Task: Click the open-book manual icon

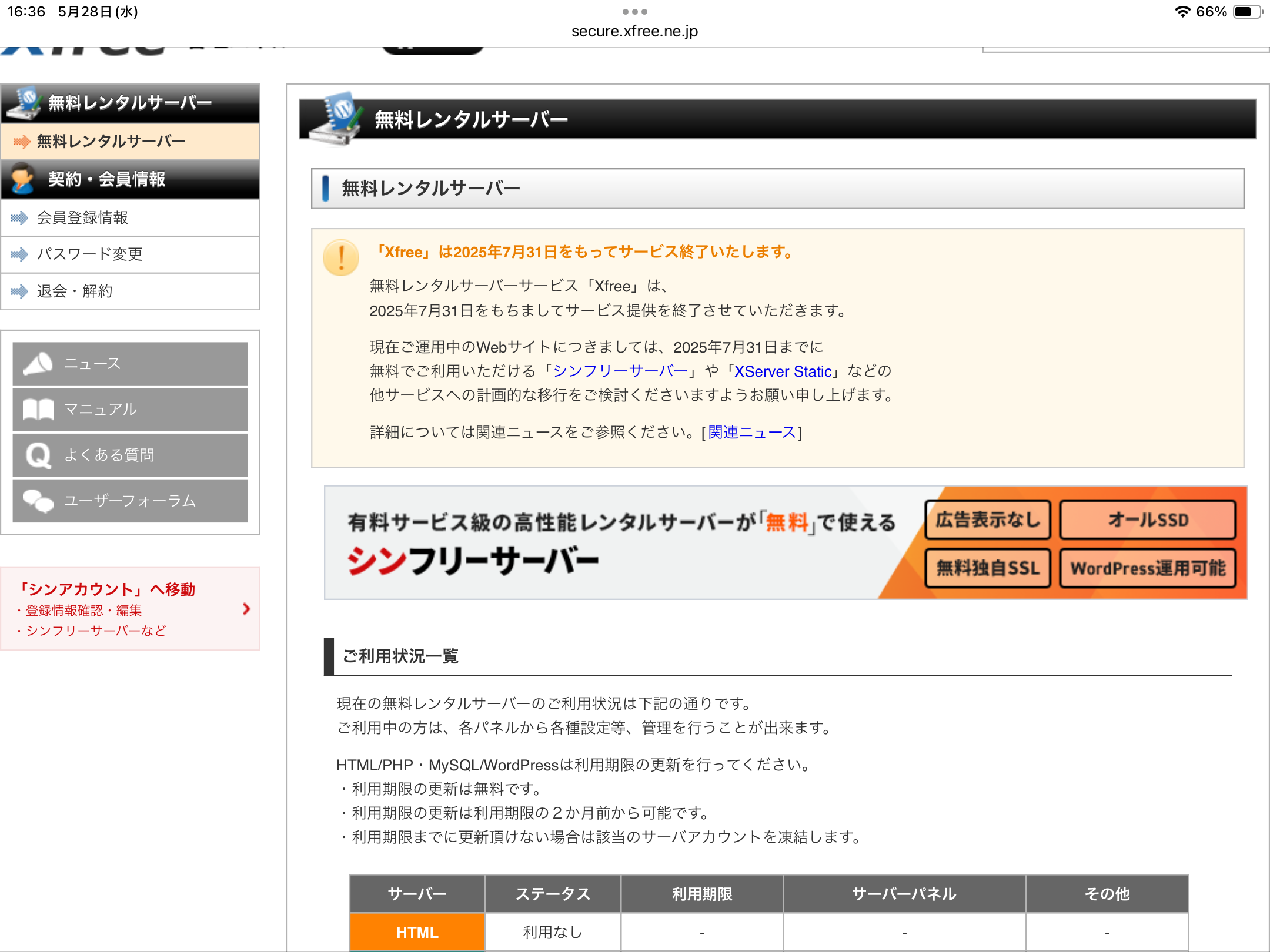Action: tap(38, 410)
